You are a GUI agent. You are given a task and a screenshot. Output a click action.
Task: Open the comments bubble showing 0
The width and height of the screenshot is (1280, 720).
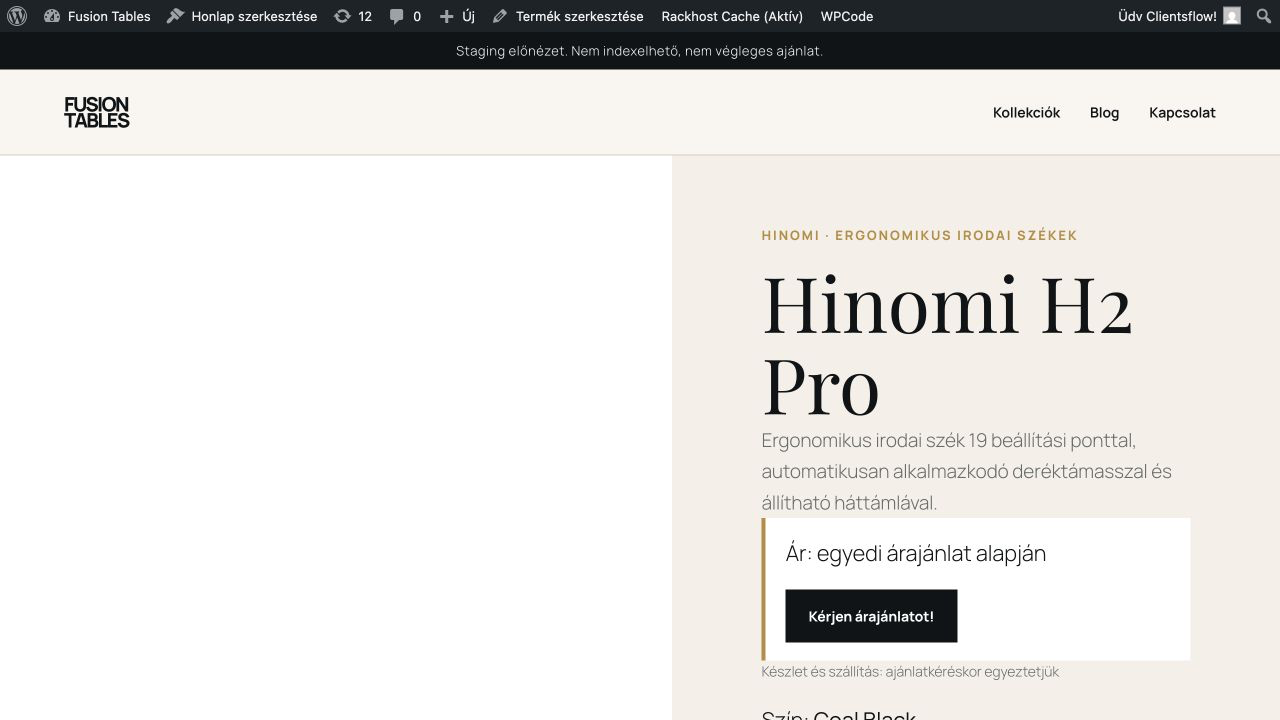coord(405,16)
